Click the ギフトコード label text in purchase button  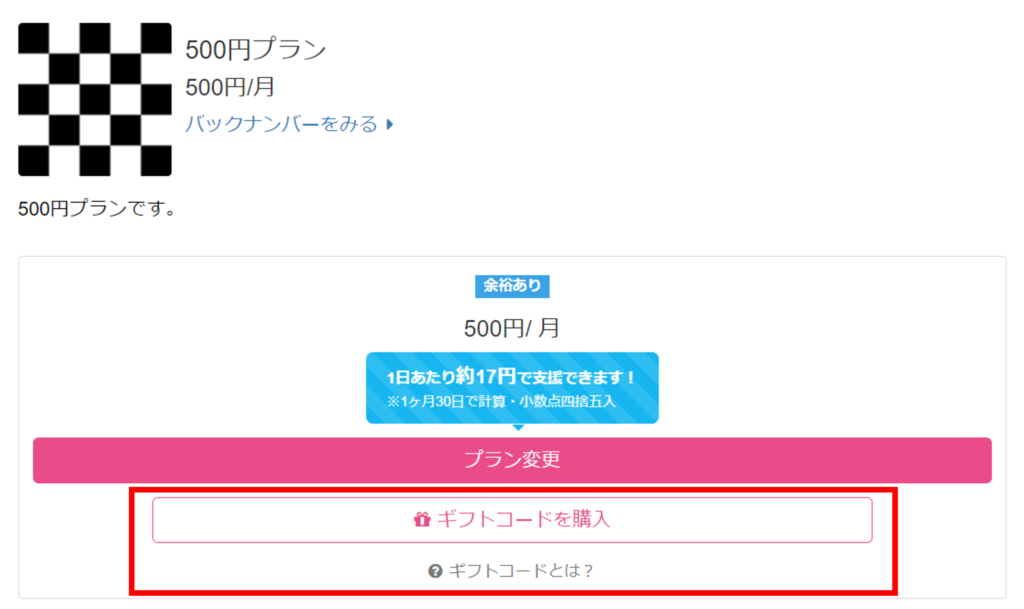point(480,520)
